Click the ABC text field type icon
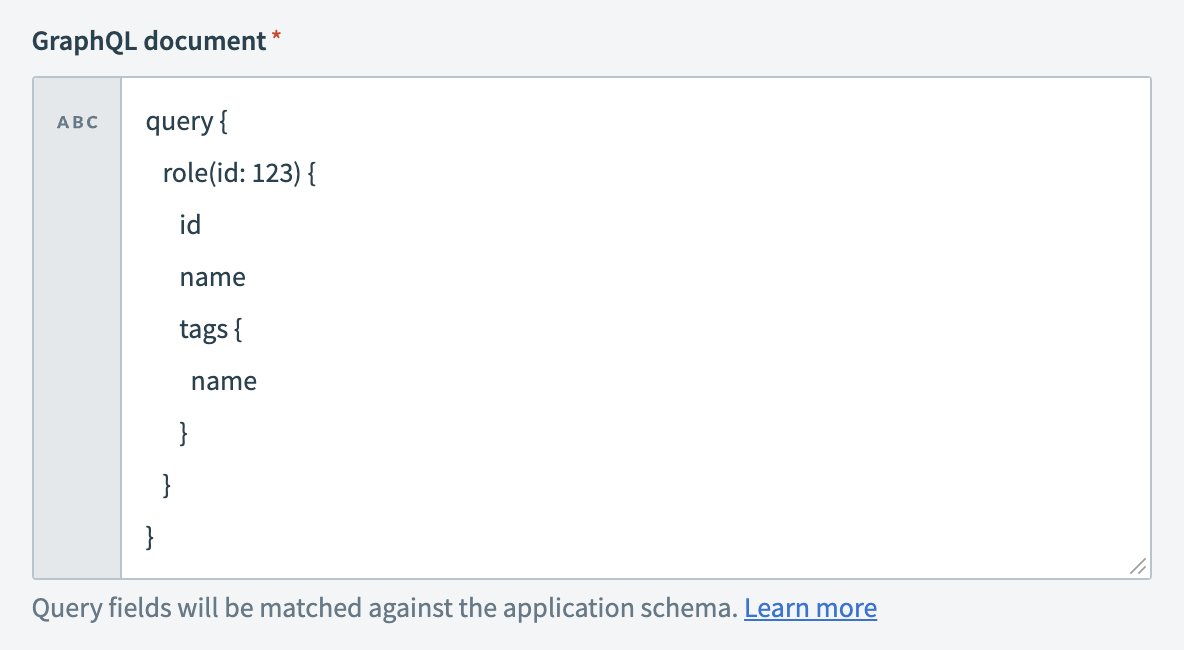The height and width of the screenshot is (650, 1184). pos(77,121)
